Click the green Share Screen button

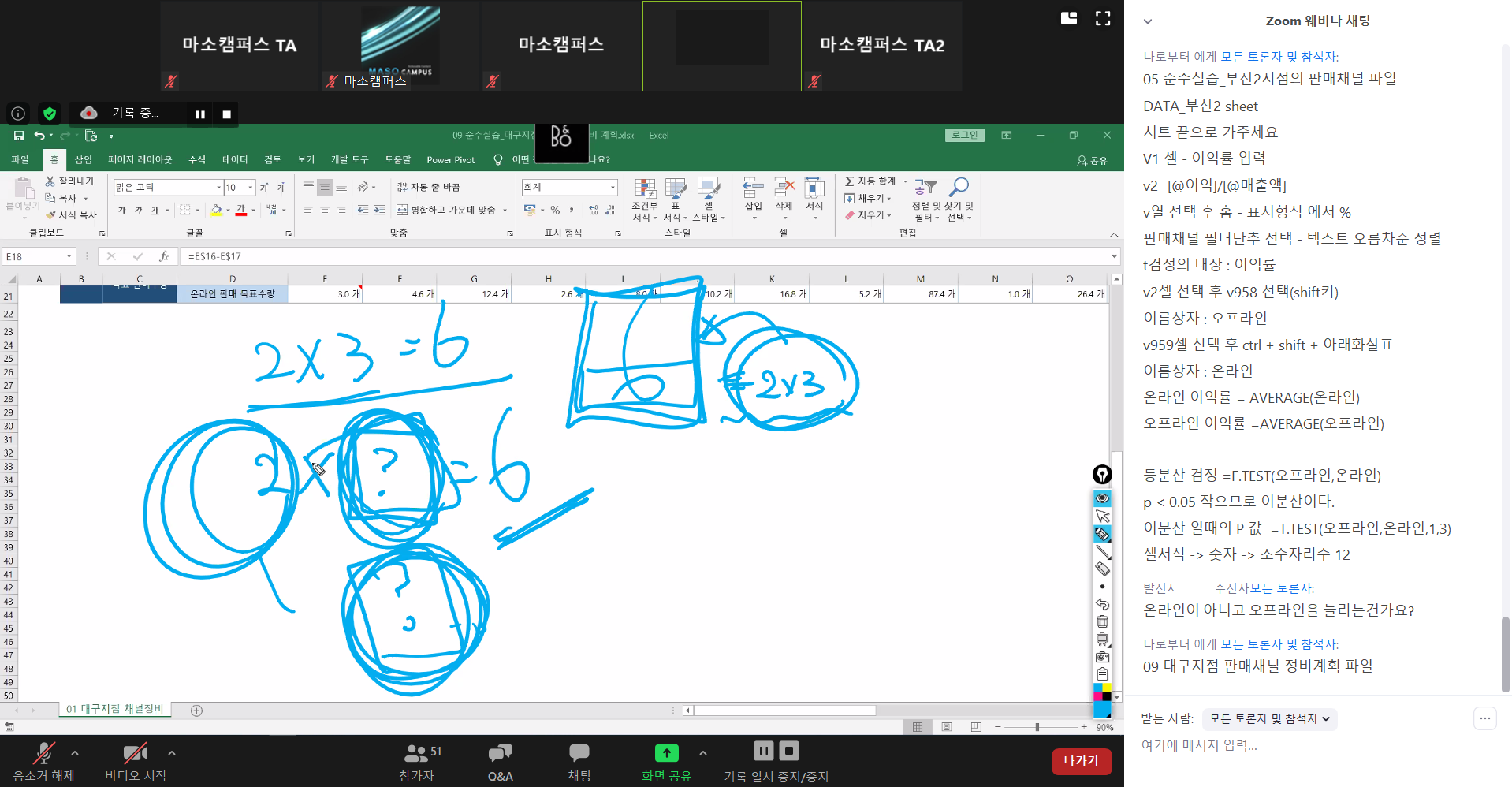pyautogui.click(x=666, y=762)
